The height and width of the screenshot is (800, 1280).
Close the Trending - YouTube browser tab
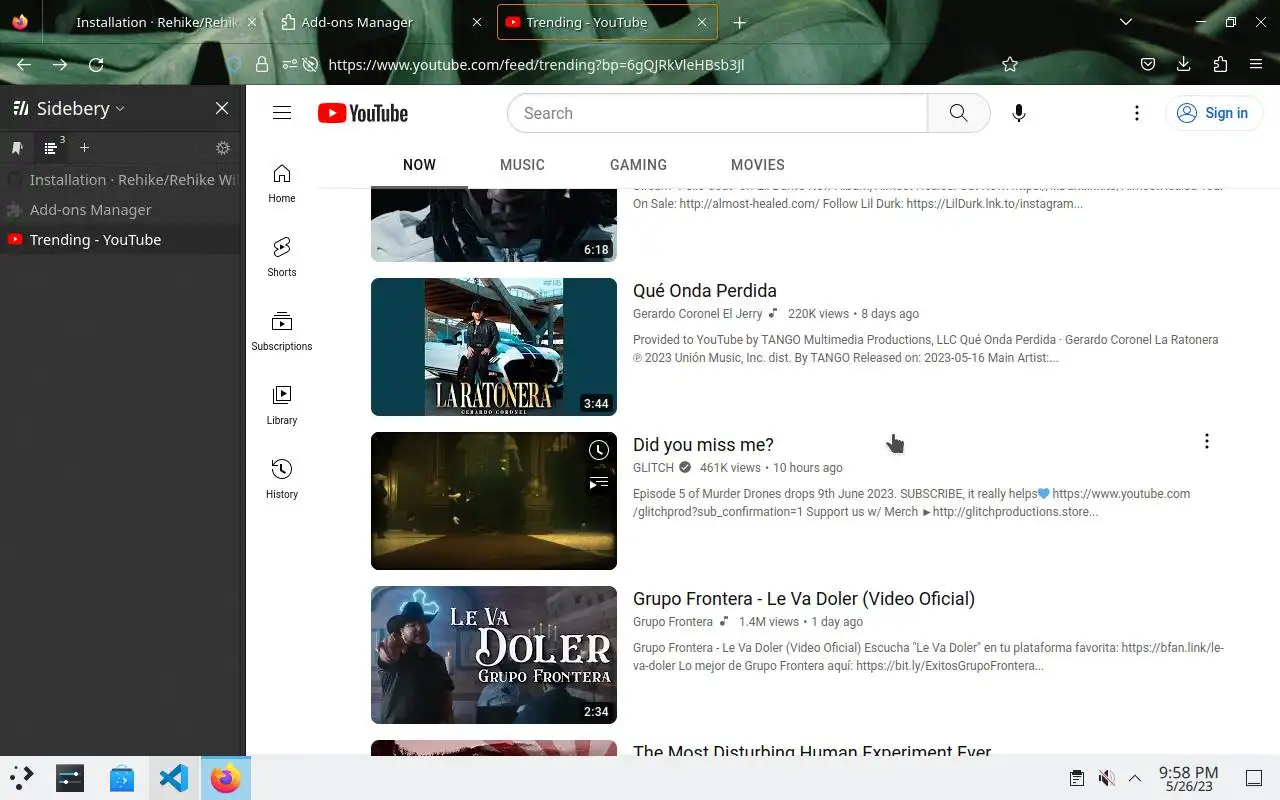coord(702,22)
